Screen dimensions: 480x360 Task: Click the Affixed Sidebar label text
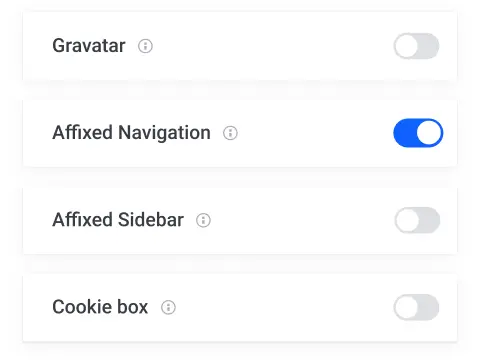[118, 220]
